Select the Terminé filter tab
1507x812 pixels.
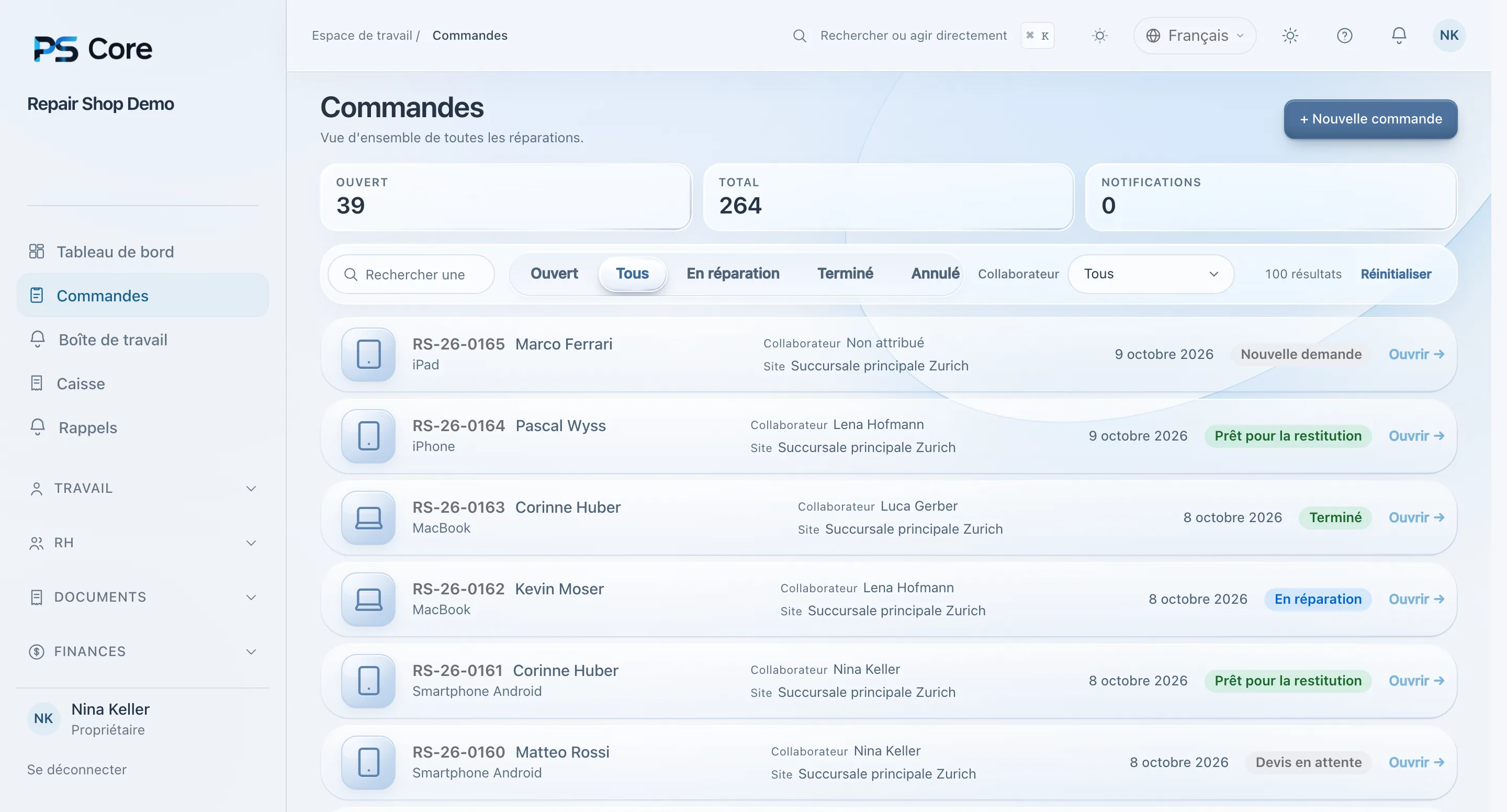coord(845,273)
